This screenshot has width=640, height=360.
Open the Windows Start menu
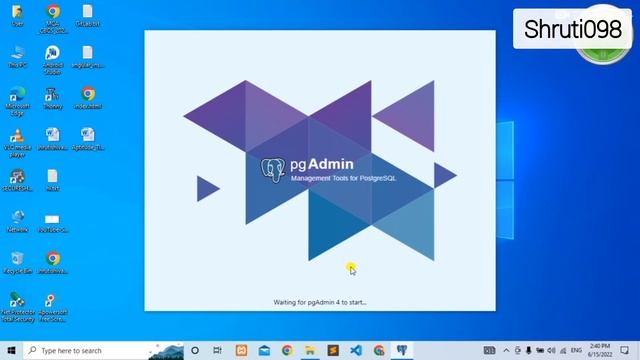coord(11,351)
